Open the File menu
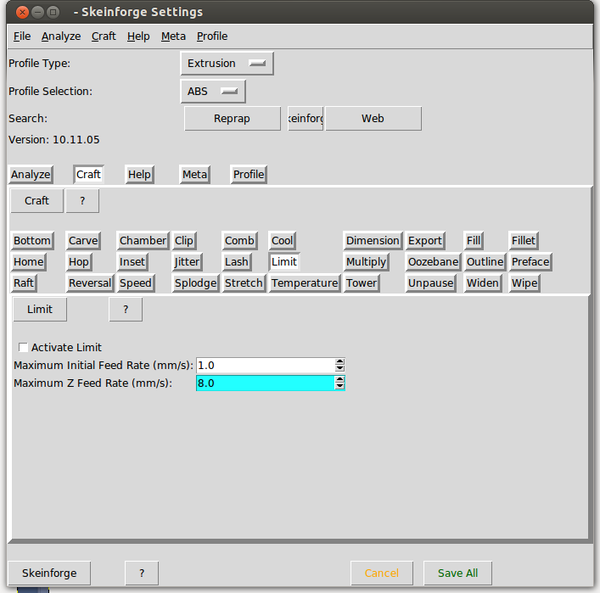Image resolution: width=600 pixels, height=593 pixels. (x=22, y=36)
